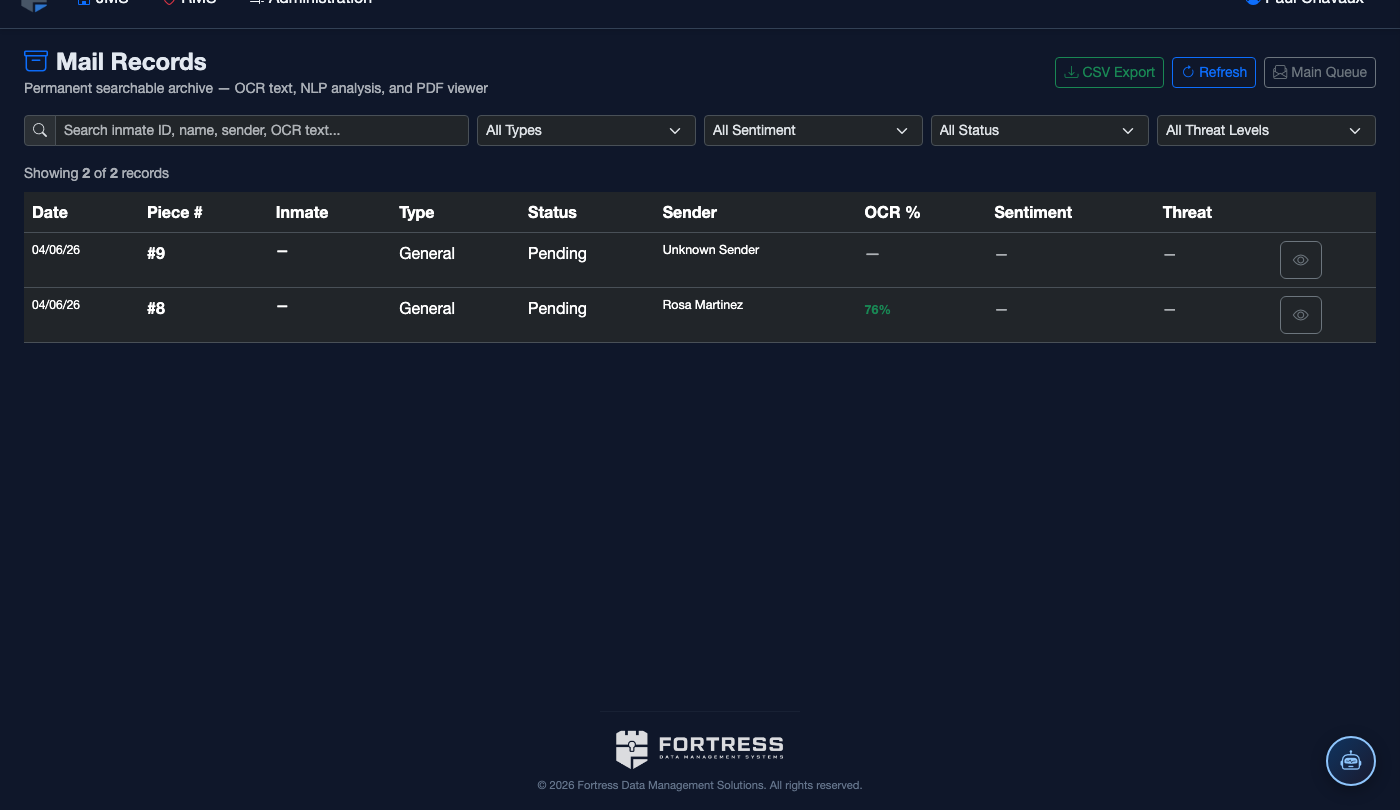Screen dimensions: 1400x810
Task: Click the Status column header
Action: [552, 212]
